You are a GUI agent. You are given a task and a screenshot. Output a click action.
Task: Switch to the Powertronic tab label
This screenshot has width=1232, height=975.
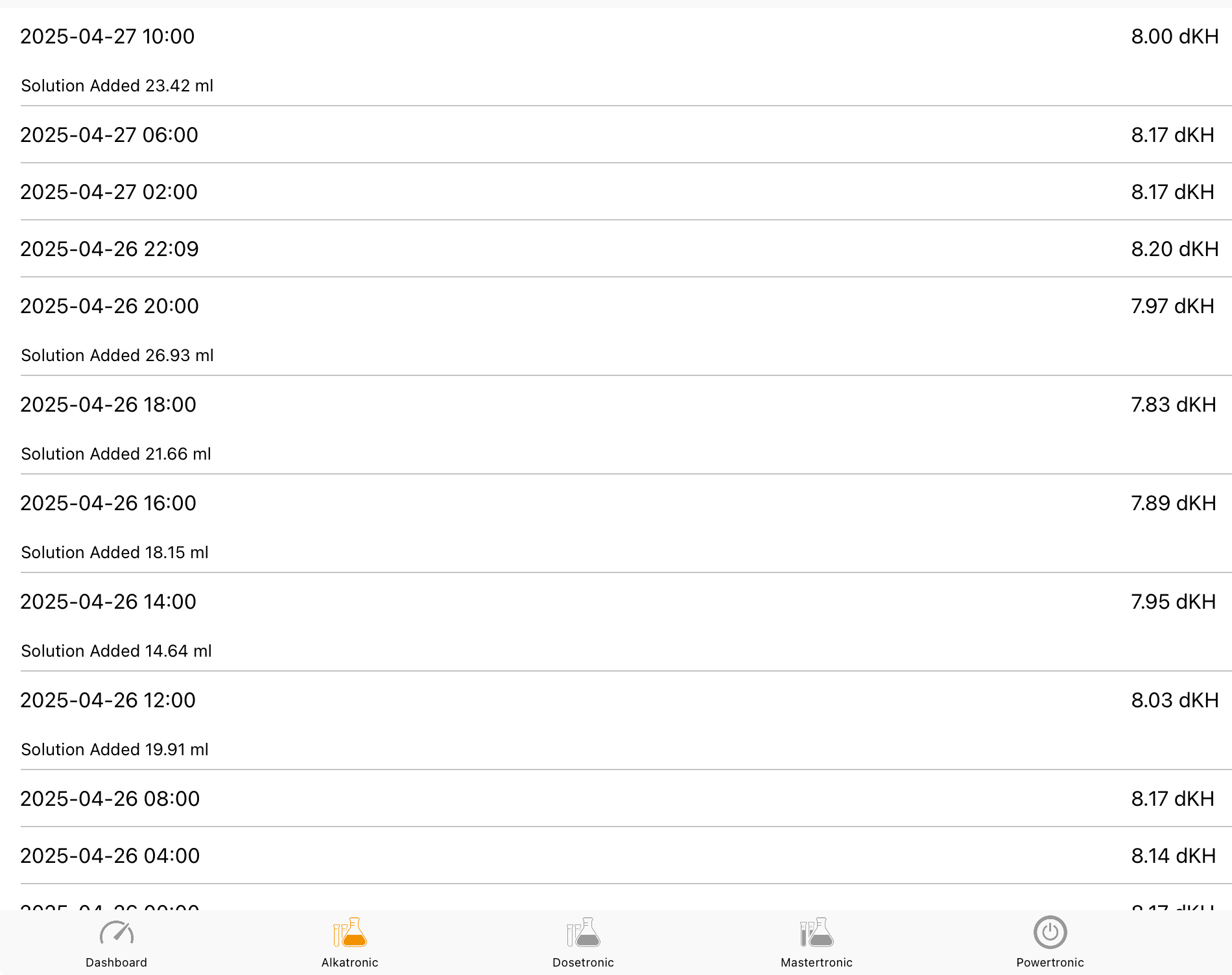(1050, 963)
